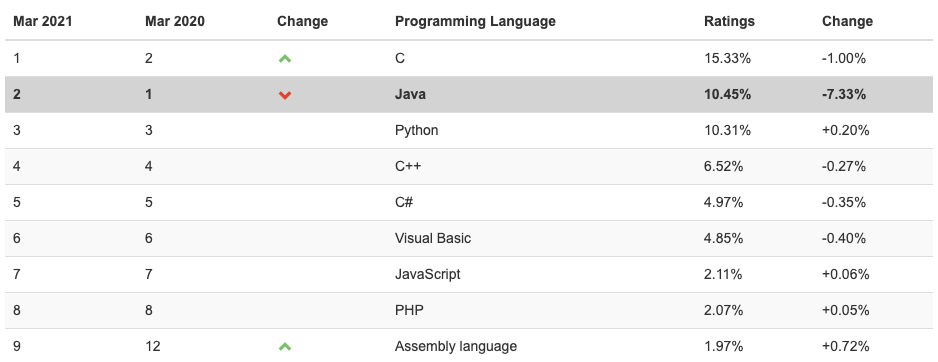Select the '+0.06%' change value
The width and height of the screenshot is (938, 362).
[846, 274]
